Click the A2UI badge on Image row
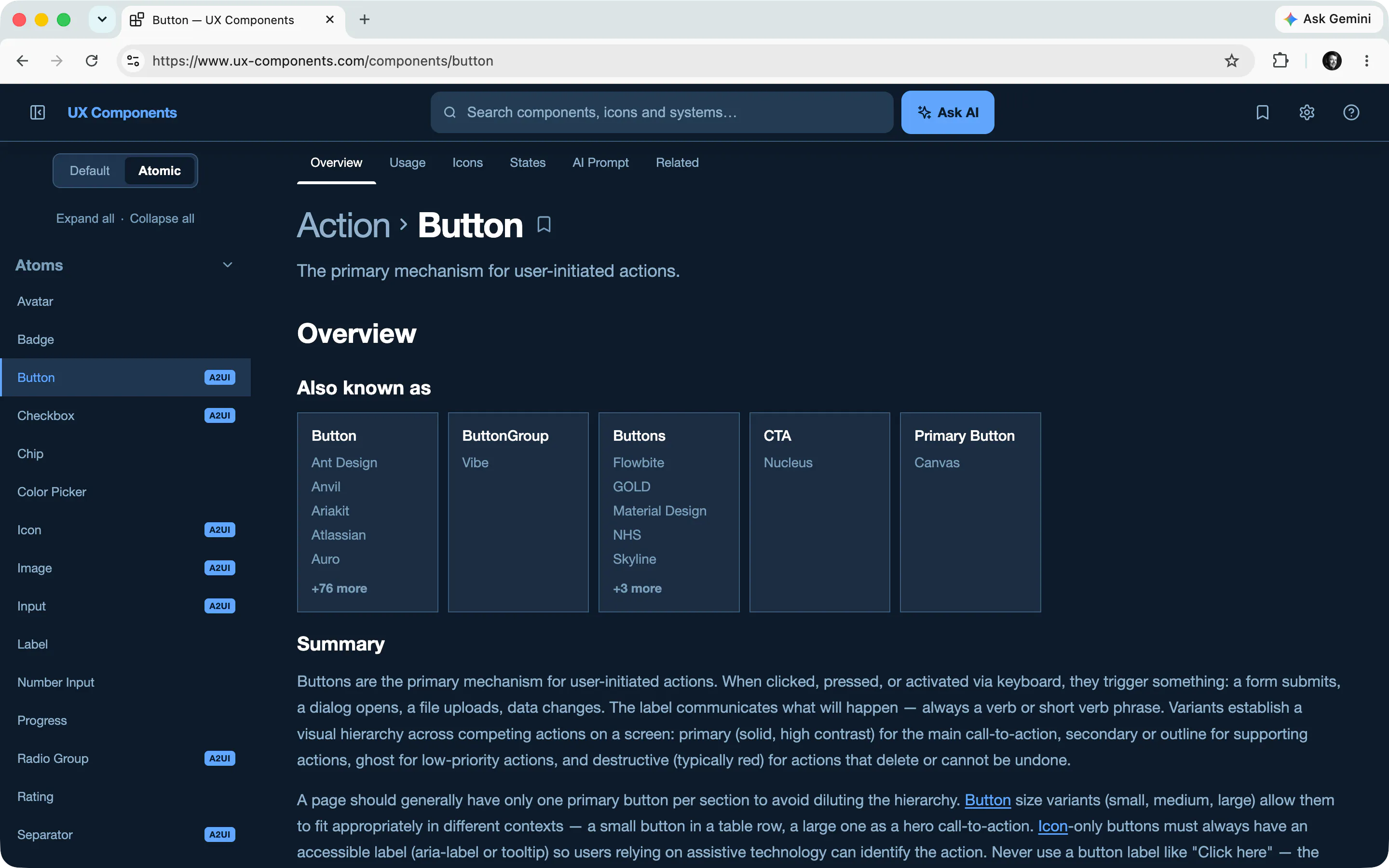 (x=220, y=568)
